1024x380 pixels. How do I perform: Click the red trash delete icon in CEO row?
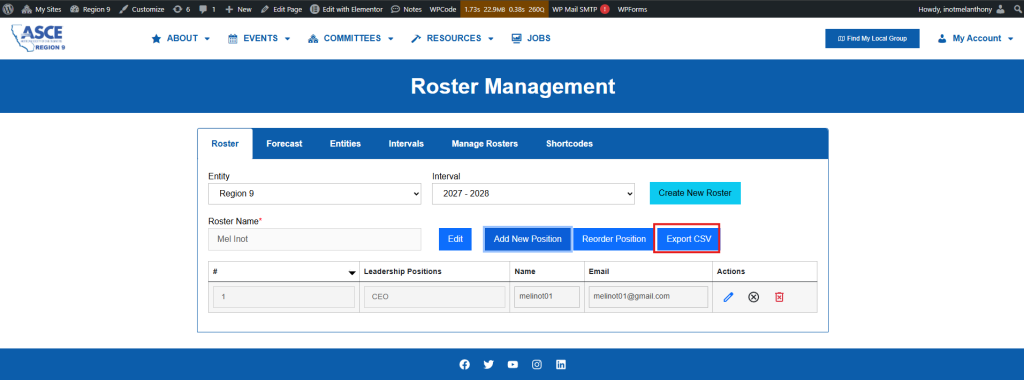[x=779, y=297]
